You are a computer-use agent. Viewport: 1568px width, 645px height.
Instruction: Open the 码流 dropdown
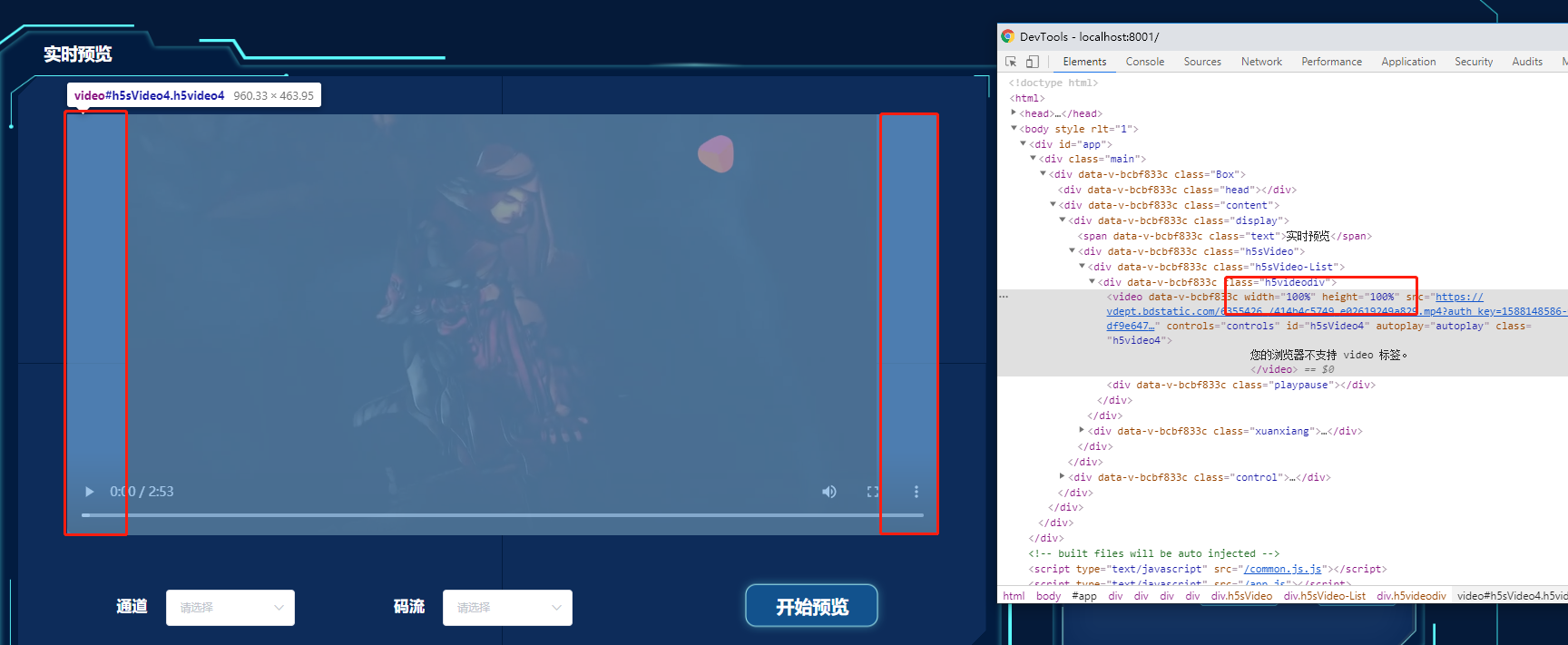tap(507, 608)
